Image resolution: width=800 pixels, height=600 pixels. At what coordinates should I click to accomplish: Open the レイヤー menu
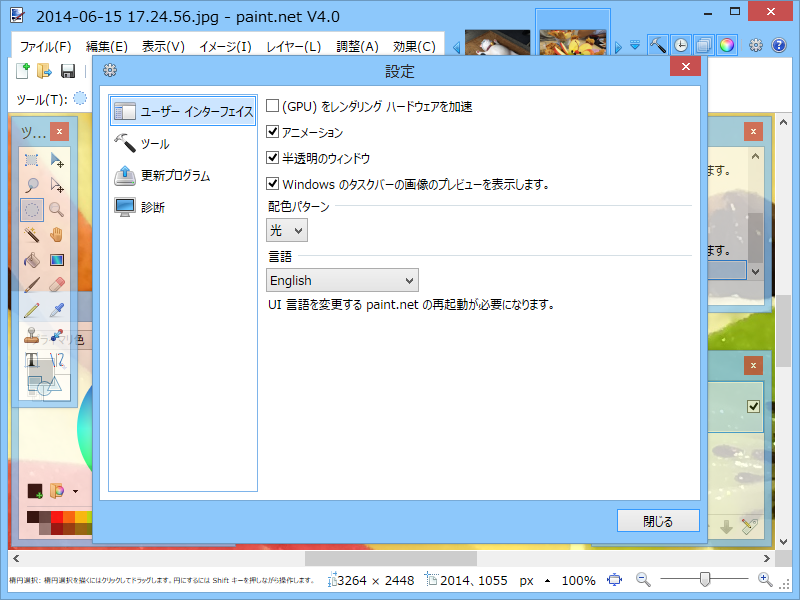pos(294,45)
